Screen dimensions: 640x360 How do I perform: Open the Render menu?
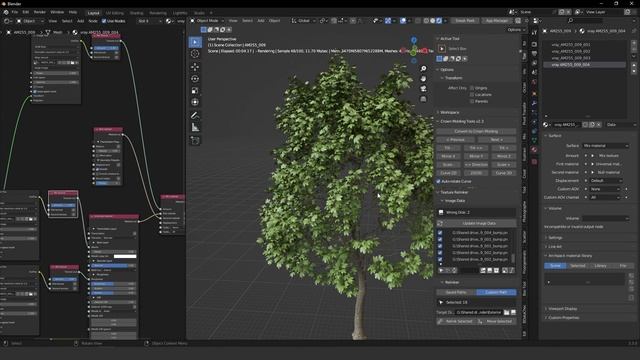click(40, 12)
